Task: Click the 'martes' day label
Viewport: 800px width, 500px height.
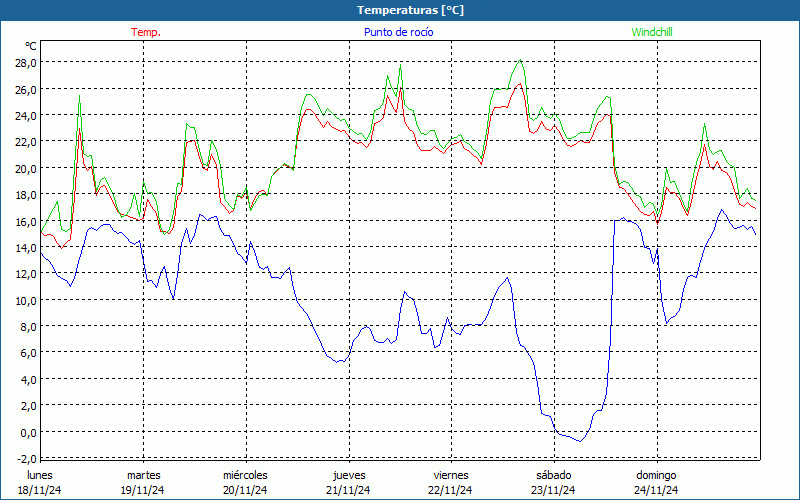Action: click(x=143, y=475)
